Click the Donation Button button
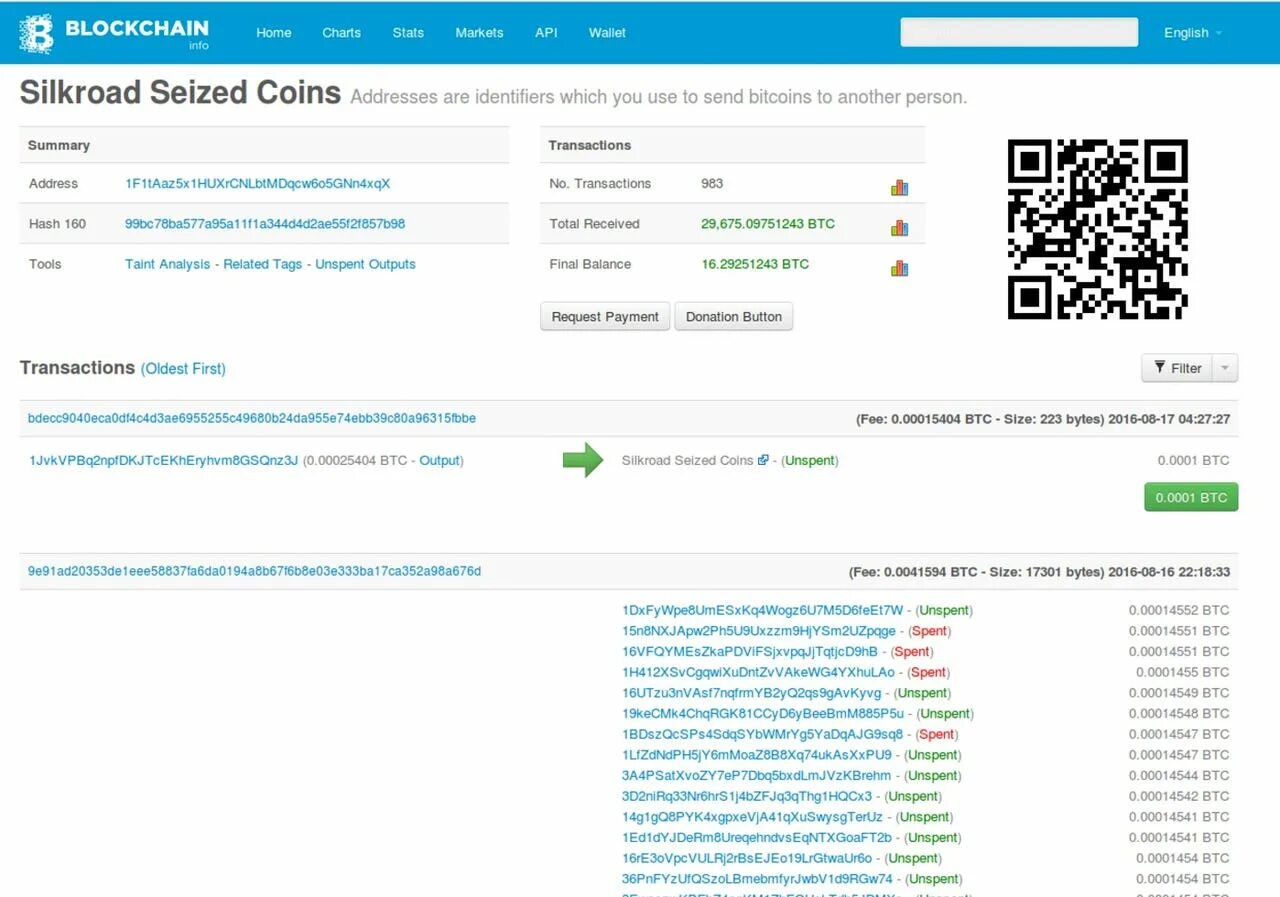Viewport: 1280px width, 897px height. 734,317
